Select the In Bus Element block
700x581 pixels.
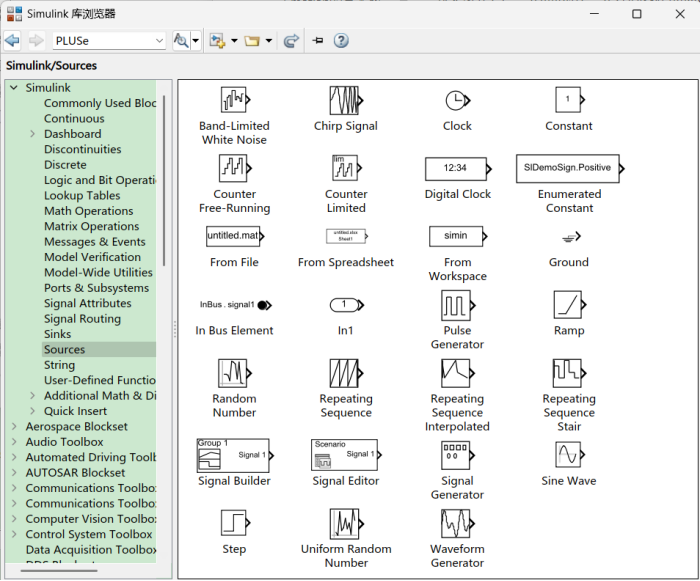tap(235, 305)
